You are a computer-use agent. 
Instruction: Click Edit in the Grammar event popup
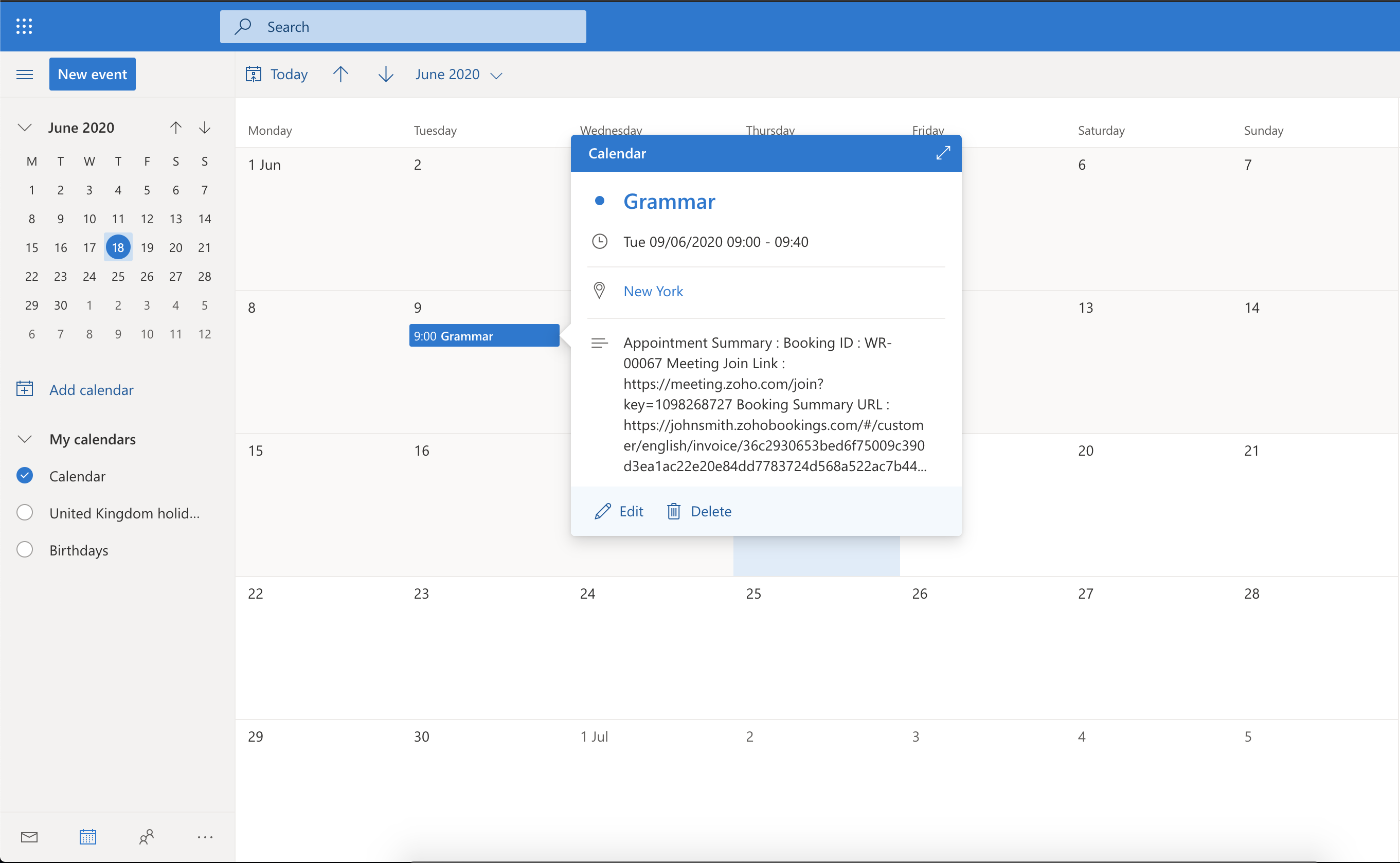[x=619, y=511]
